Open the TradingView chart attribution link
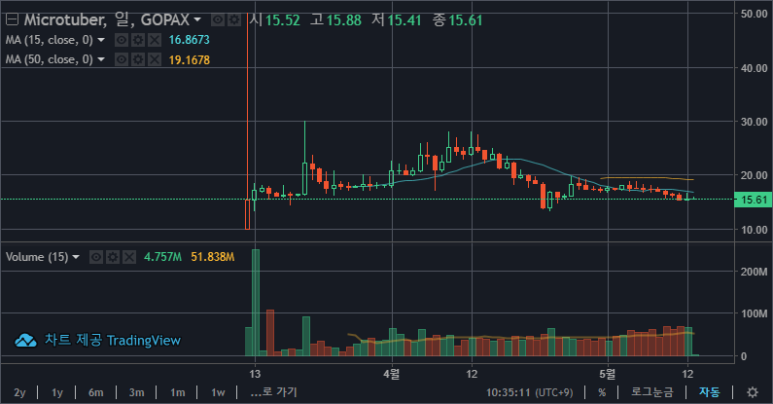Screen dimensions: 773x404 point(98,340)
